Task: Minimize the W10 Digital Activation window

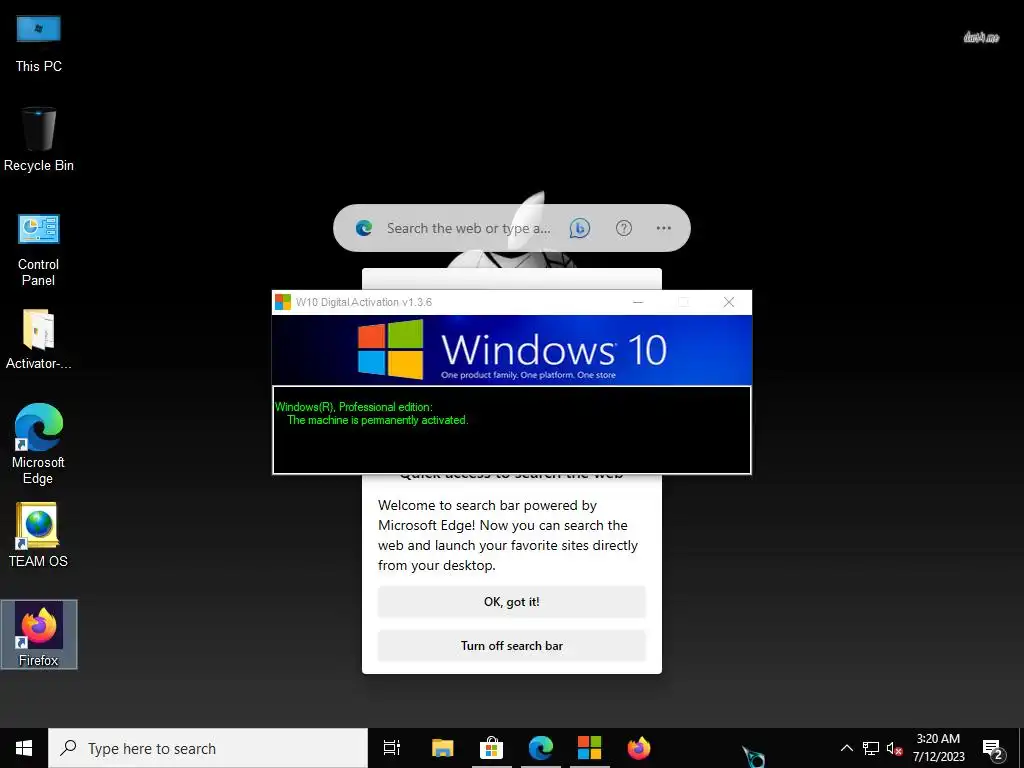Action: [638, 302]
